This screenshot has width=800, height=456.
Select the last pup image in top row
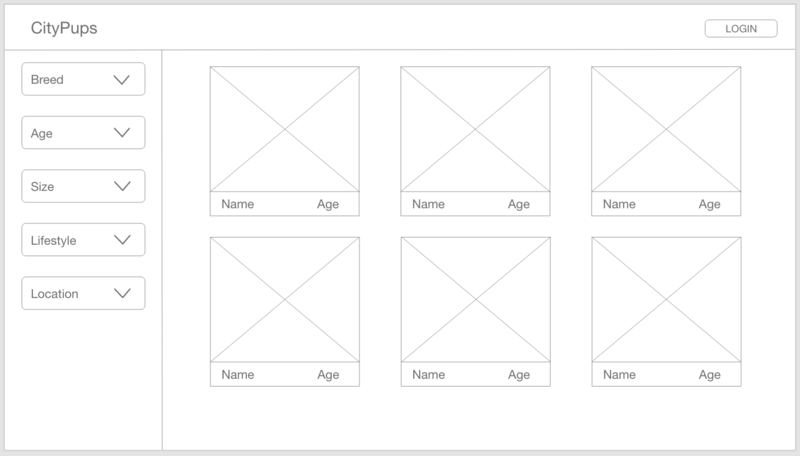pyautogui.click(x=666, y=129)
